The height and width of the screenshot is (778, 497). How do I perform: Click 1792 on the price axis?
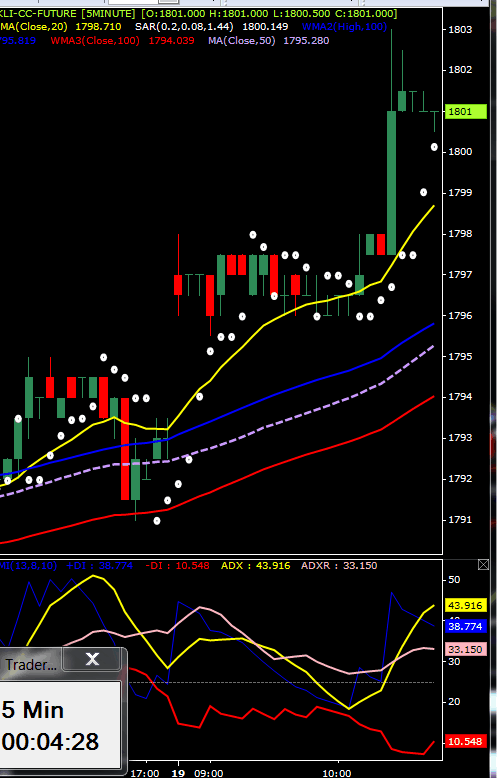click(460, 479)
